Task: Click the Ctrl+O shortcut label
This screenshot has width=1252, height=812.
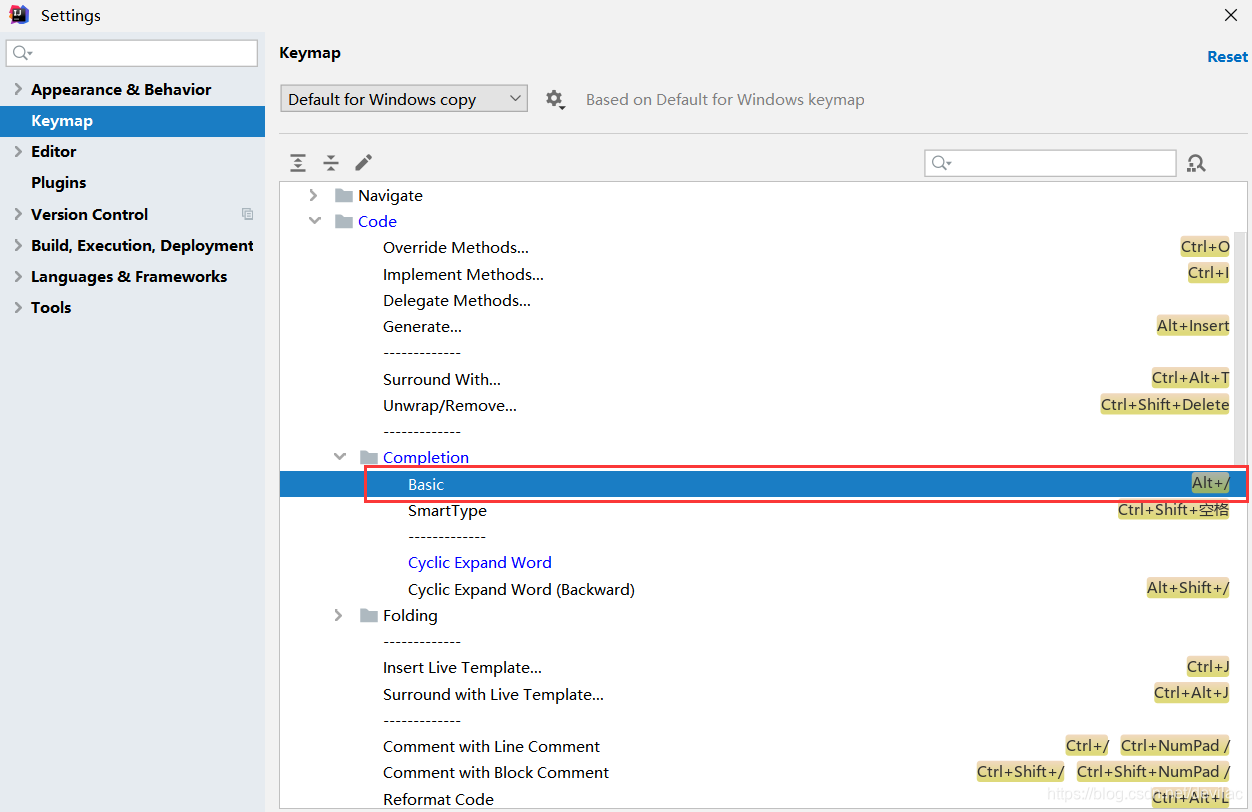Action: [x=1205, y=247]
